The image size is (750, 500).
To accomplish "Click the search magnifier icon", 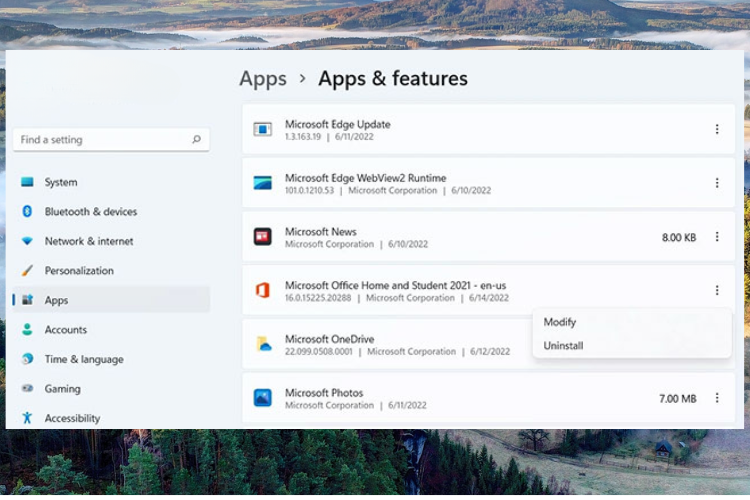I will [x=196, y=139].
